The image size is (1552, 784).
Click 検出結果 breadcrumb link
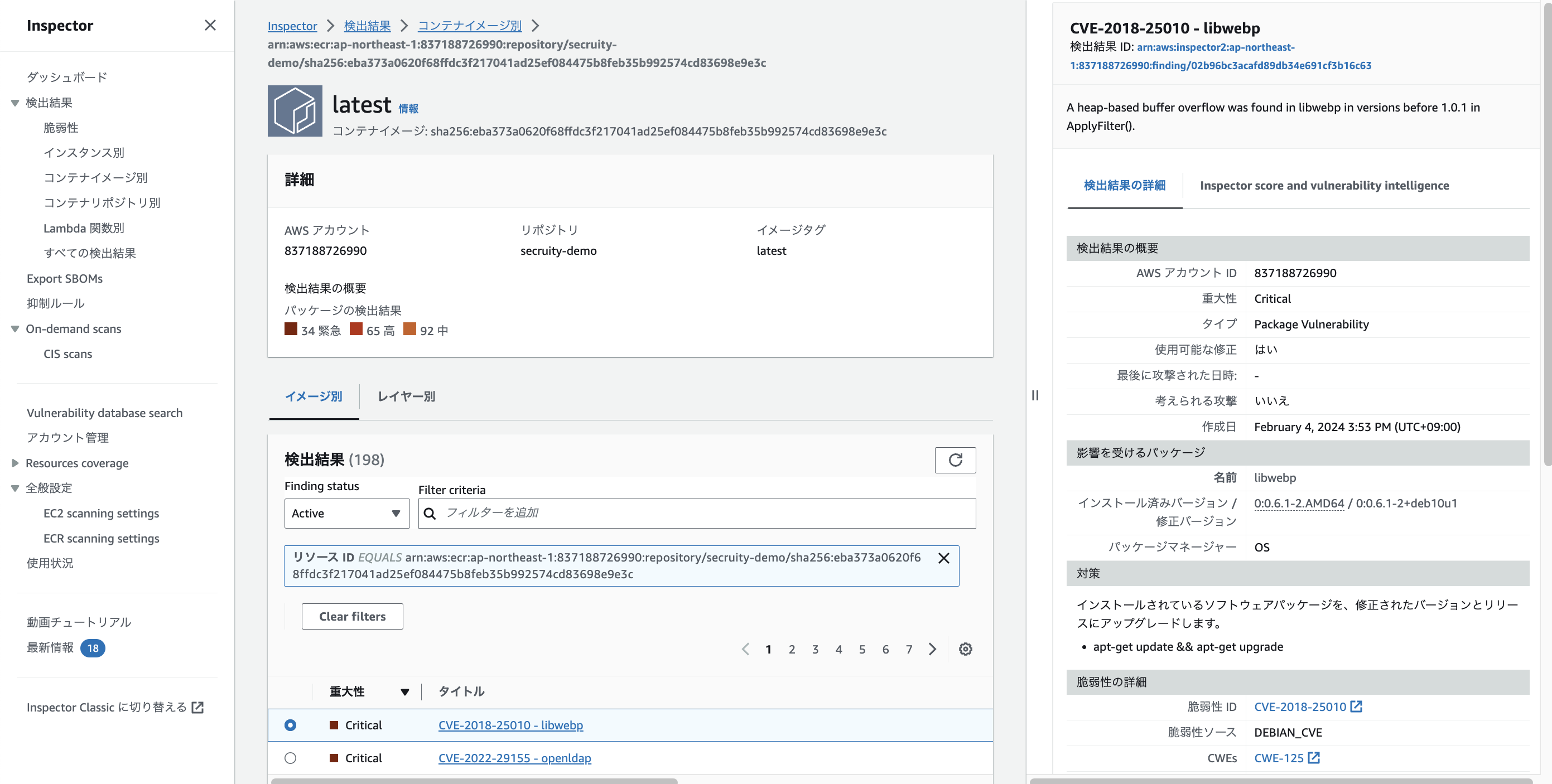368,26
